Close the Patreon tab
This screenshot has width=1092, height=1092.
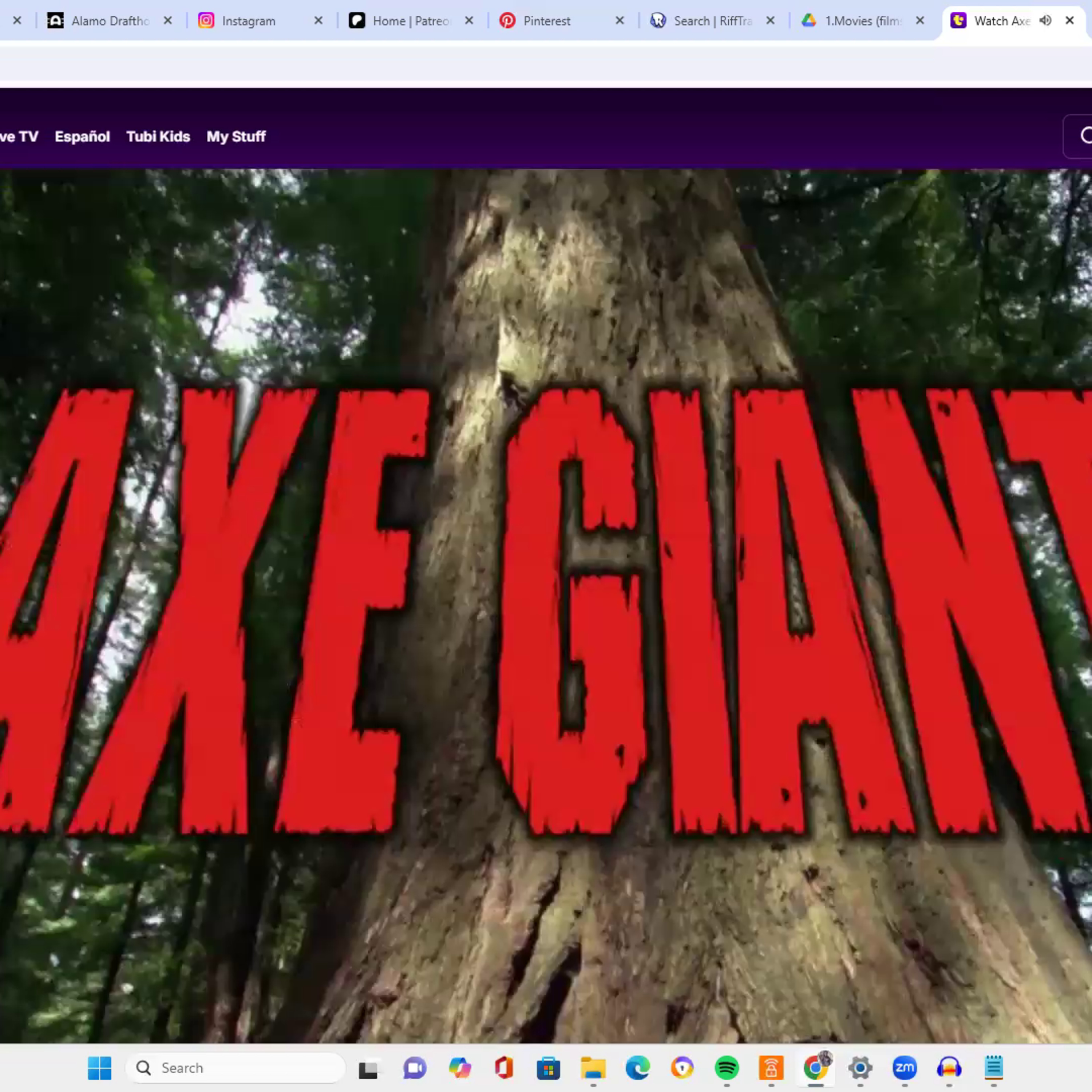(469, 21)
